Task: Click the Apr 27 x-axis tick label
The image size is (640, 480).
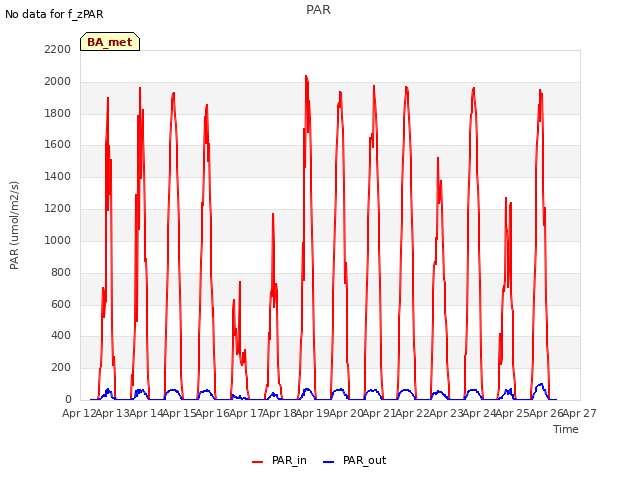Action: [580, 413]
